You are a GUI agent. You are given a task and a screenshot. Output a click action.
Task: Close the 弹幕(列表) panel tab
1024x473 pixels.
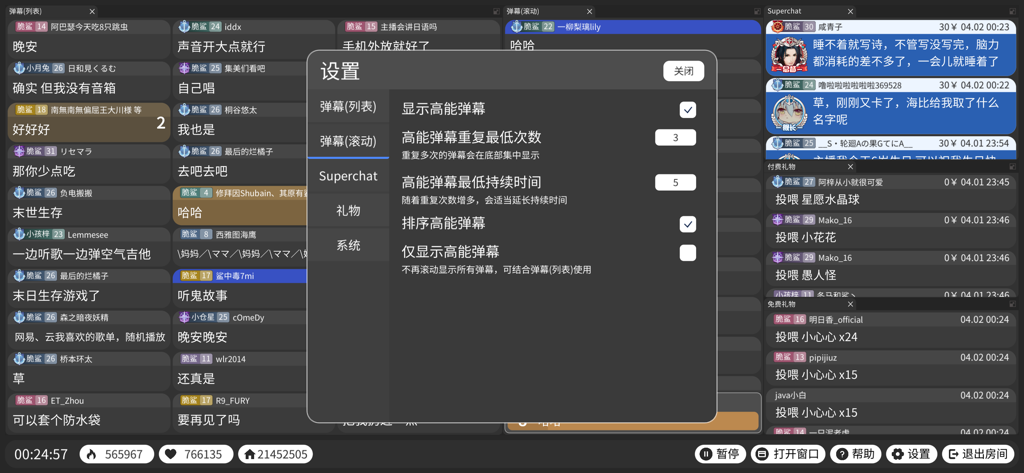pyautogui.click(x=92, y=11)
